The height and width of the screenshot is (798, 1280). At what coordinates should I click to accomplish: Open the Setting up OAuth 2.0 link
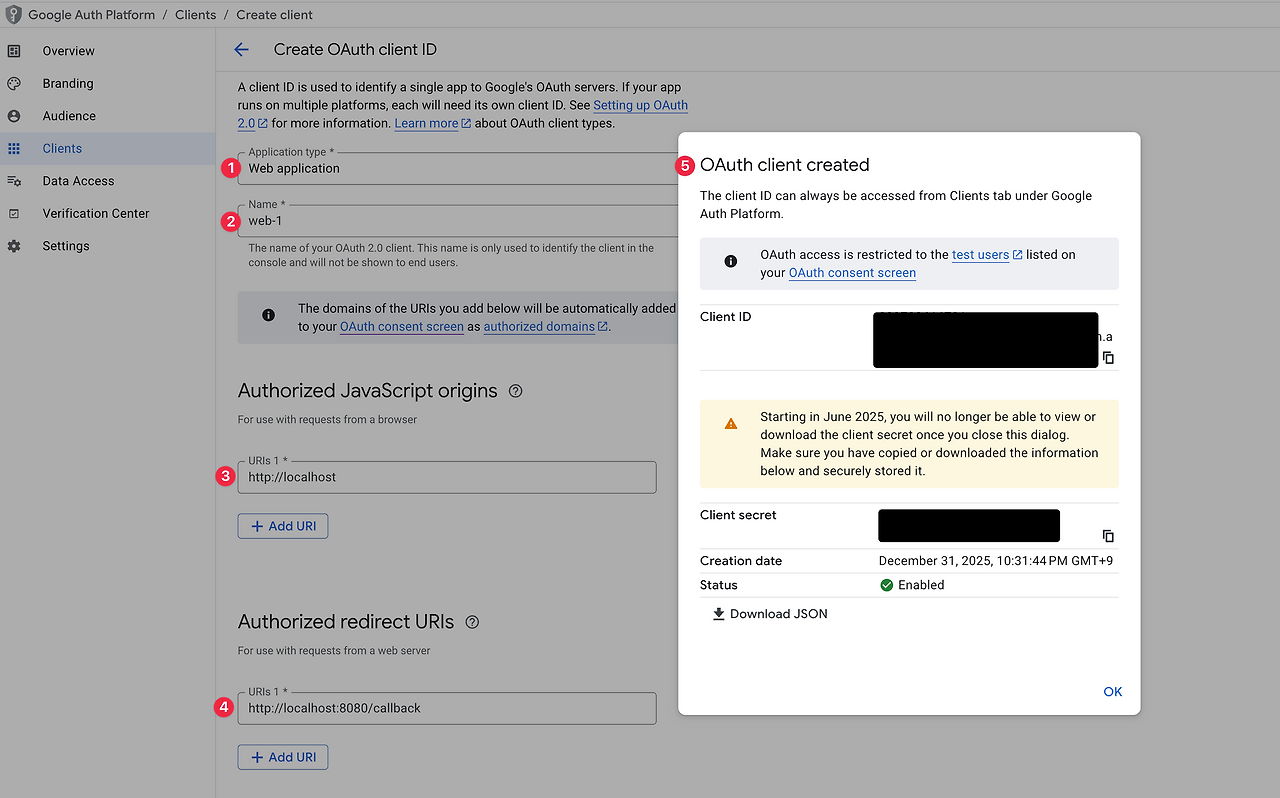tap(640, 105)
